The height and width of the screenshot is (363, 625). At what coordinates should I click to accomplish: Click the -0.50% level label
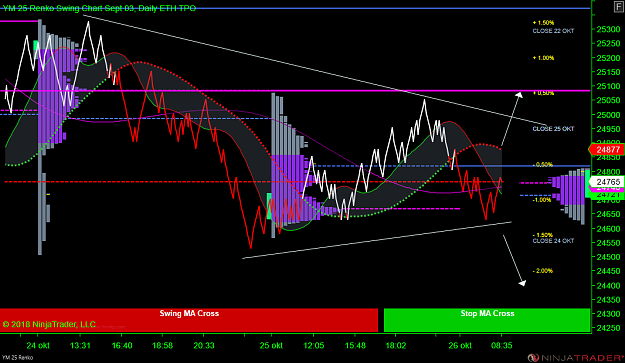click(543, 165)
